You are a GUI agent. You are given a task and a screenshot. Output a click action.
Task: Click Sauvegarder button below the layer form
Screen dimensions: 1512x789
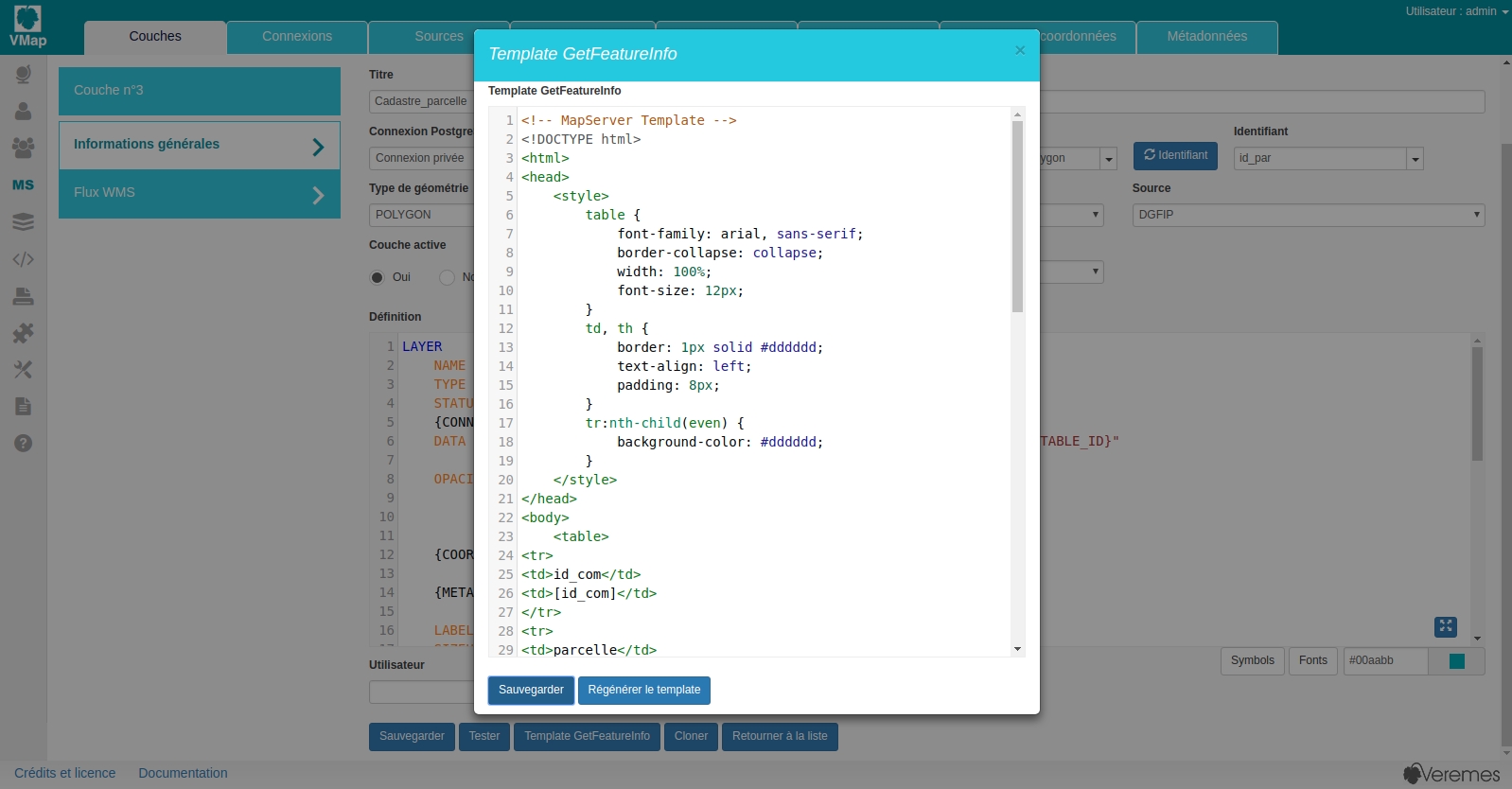coord(412,737)
